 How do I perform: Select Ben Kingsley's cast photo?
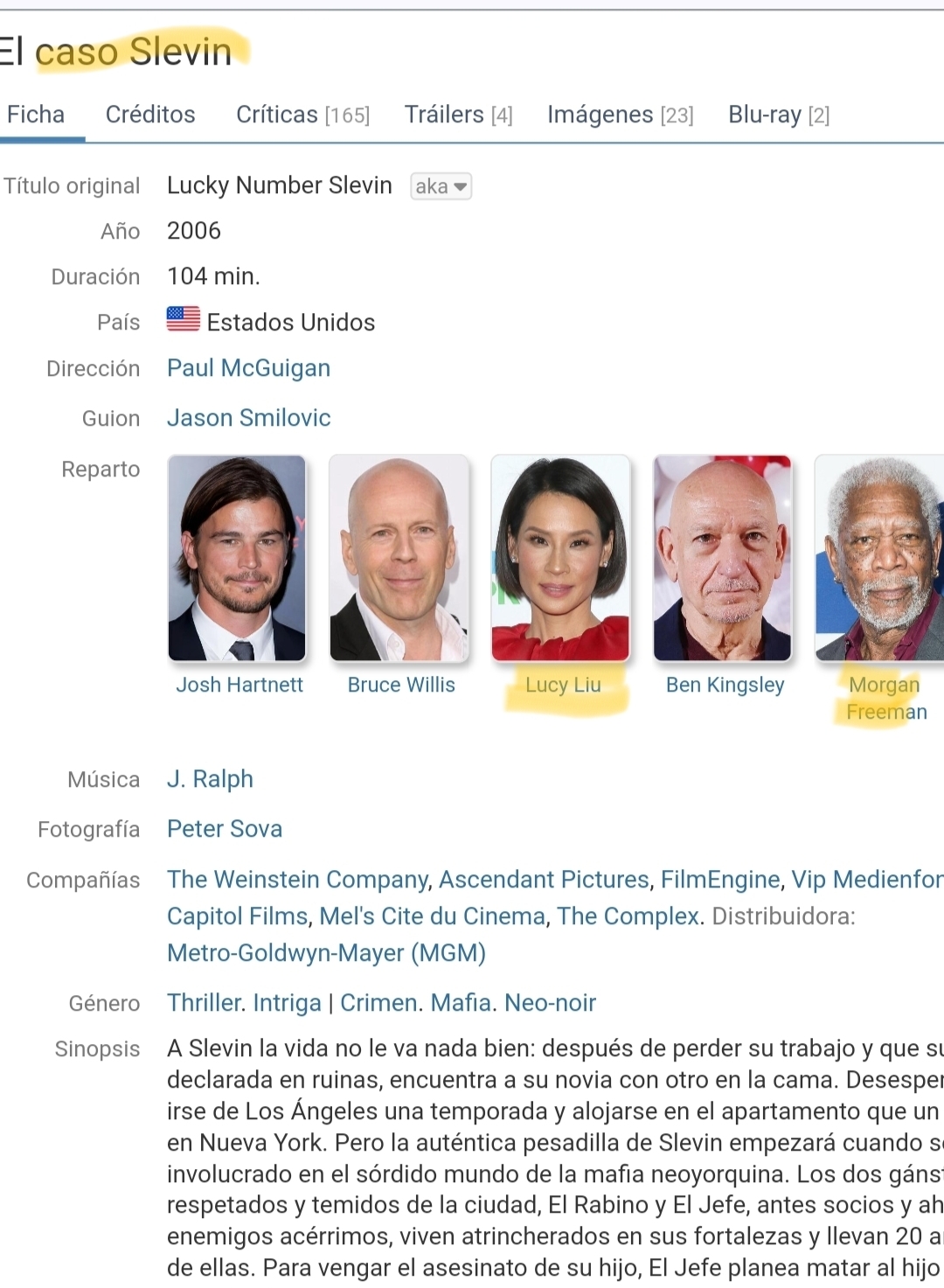coord(723,558)
